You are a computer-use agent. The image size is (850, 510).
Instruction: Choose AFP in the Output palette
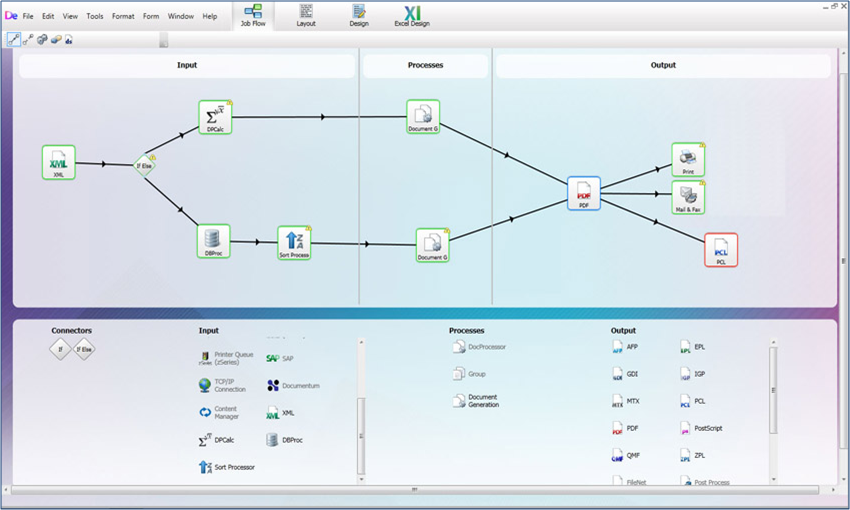point(625,347)
